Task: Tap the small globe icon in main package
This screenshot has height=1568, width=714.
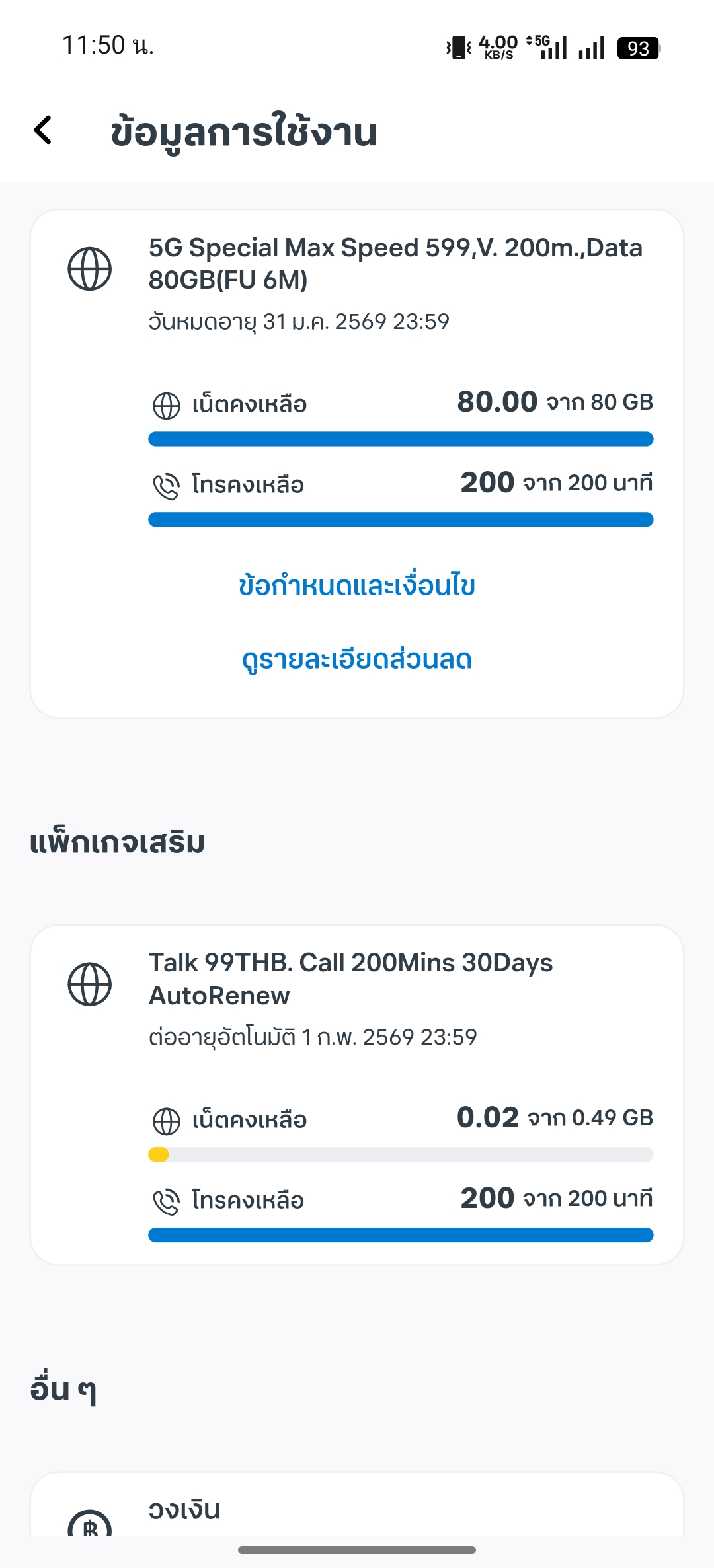Action: tap(166, 406)
